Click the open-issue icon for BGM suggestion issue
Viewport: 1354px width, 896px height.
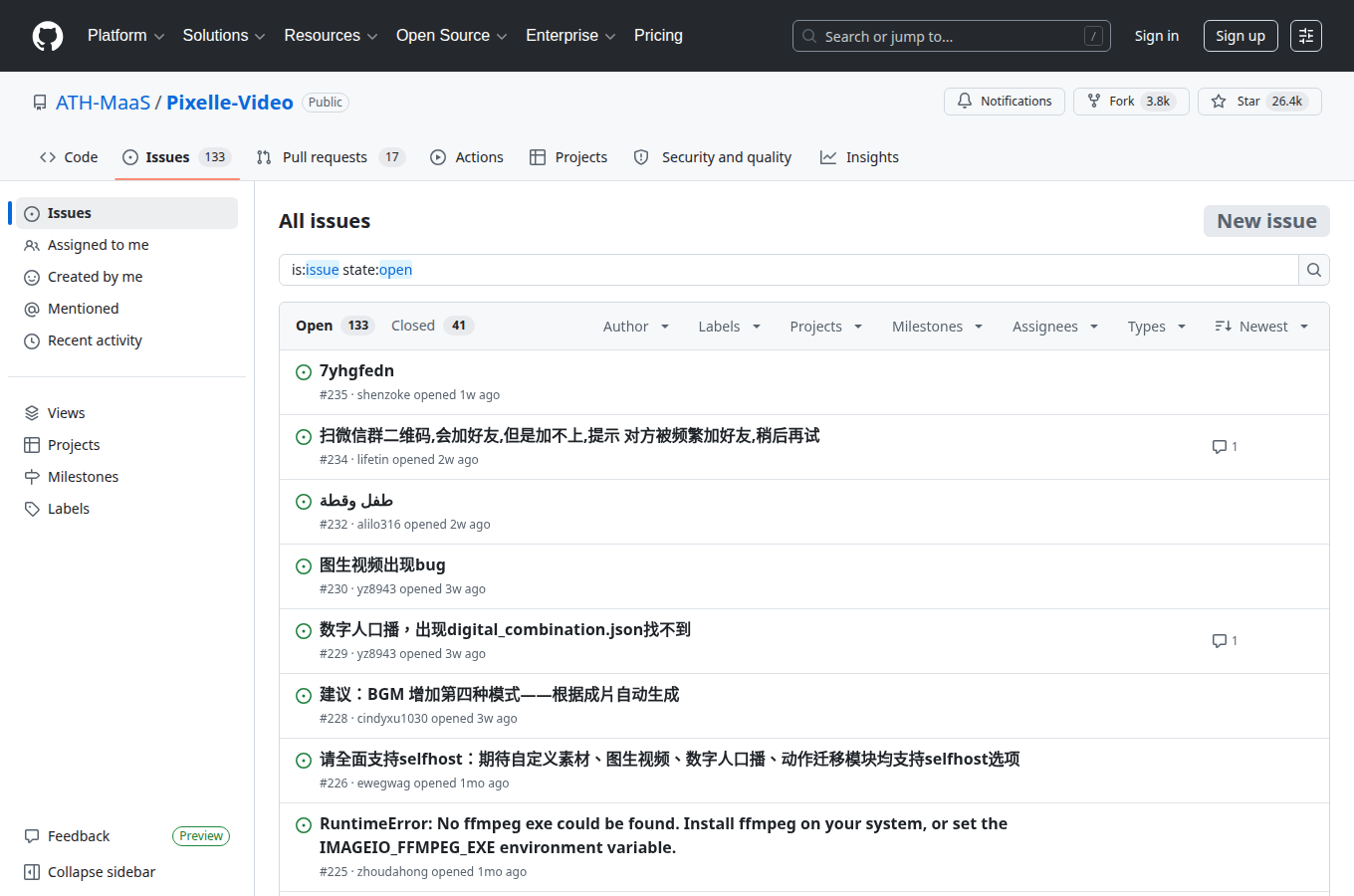click(x=304, y=696)
